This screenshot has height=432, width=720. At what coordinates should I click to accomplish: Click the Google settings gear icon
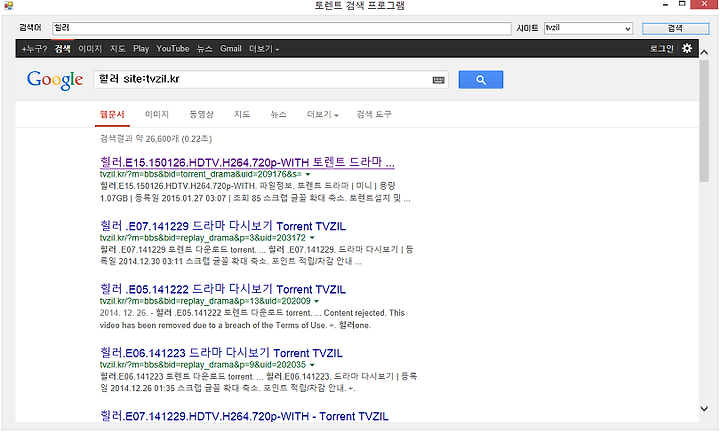coord(686,48)
